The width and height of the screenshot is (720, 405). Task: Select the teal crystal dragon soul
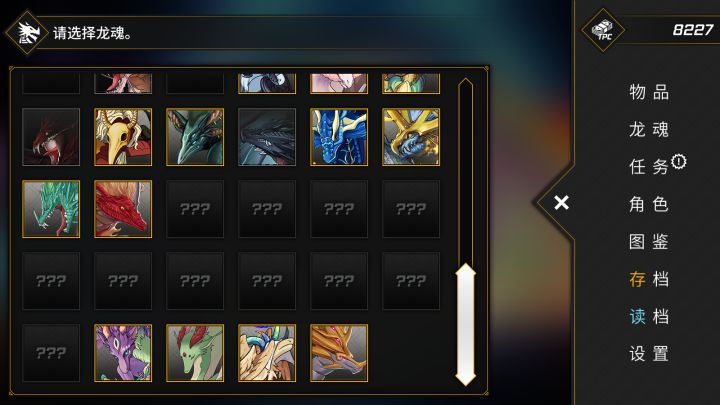(51, 209)
